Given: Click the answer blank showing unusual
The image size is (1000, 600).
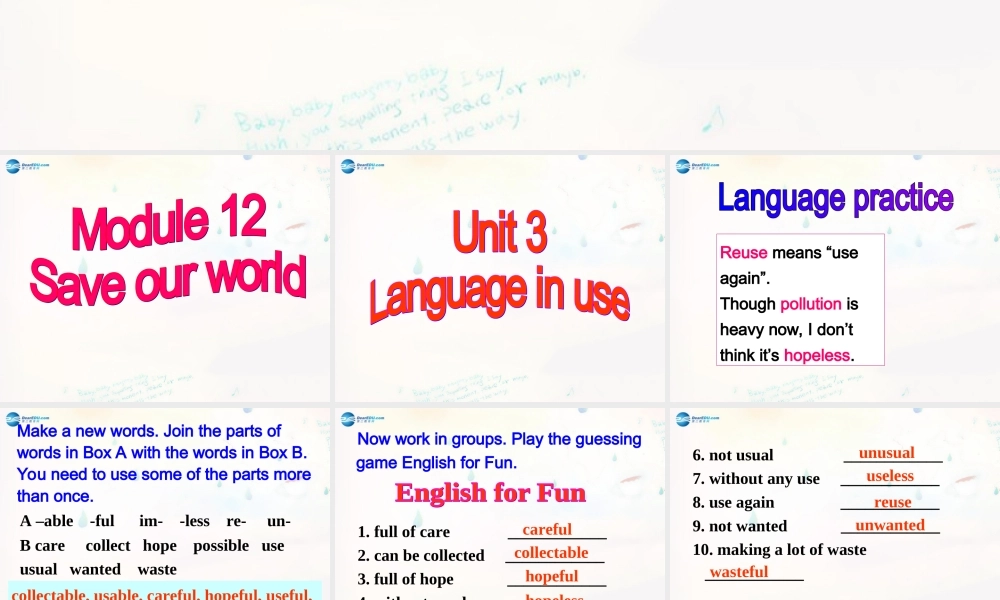Looking at the screenshot, I should (x=888, y=452).
